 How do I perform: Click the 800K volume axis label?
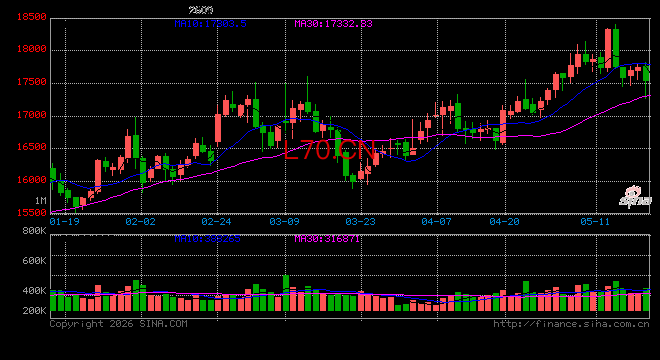click(x=35, y=231)
